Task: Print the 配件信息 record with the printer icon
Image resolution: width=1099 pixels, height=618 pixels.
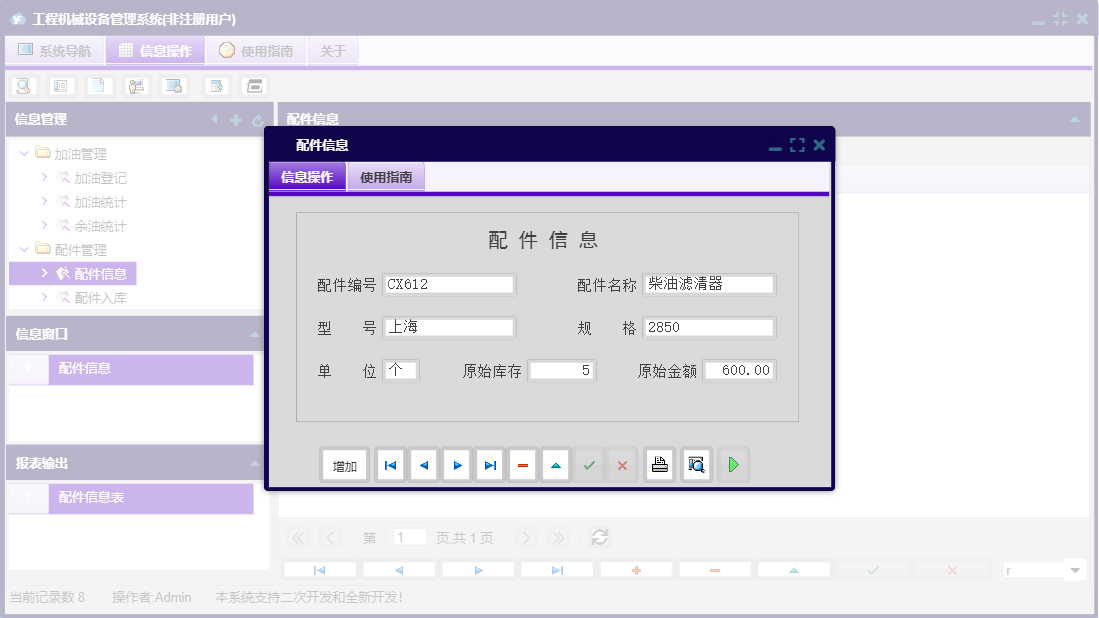Action: tap(659, 464)
